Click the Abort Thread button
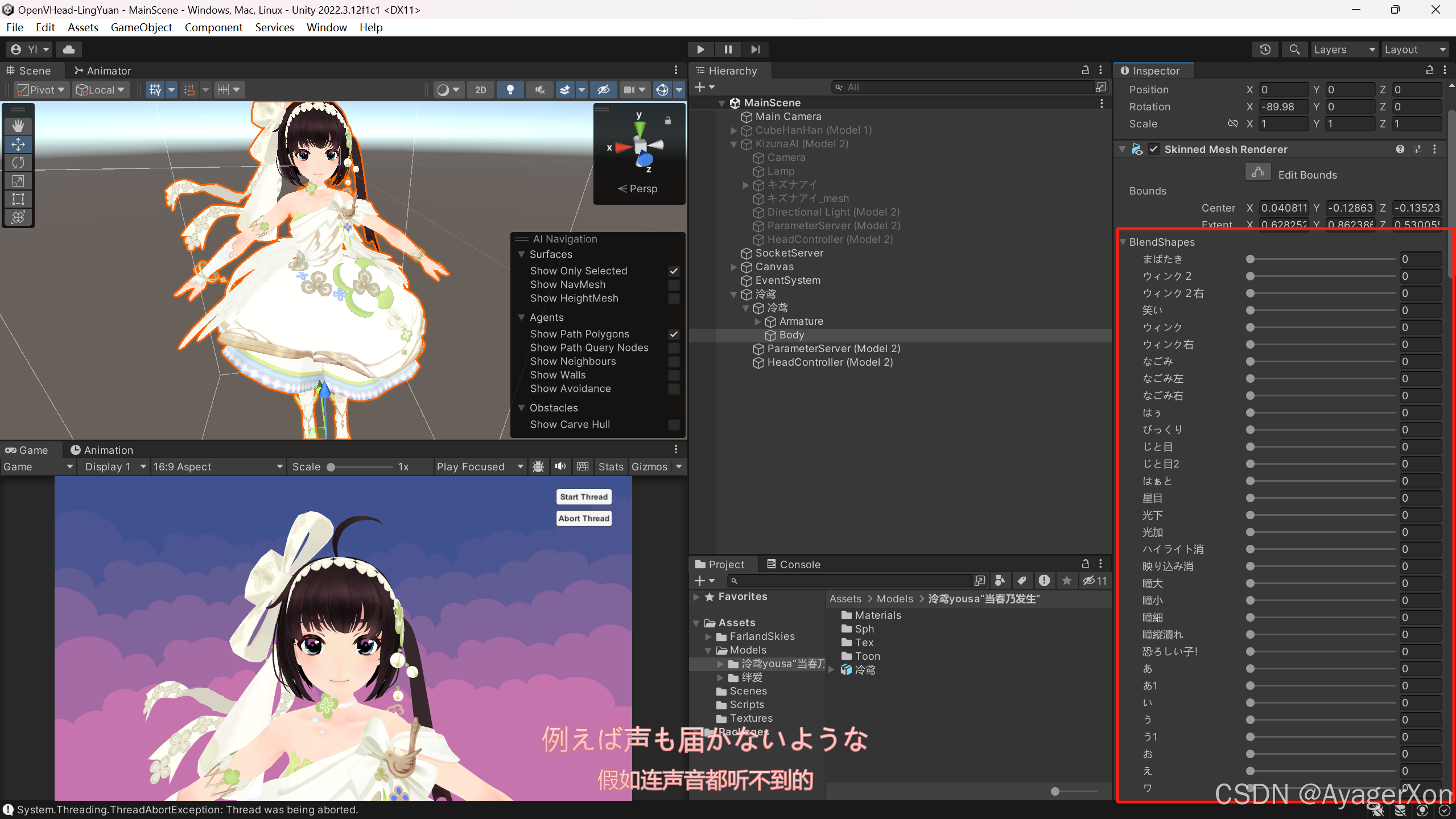 click(584, 518)
